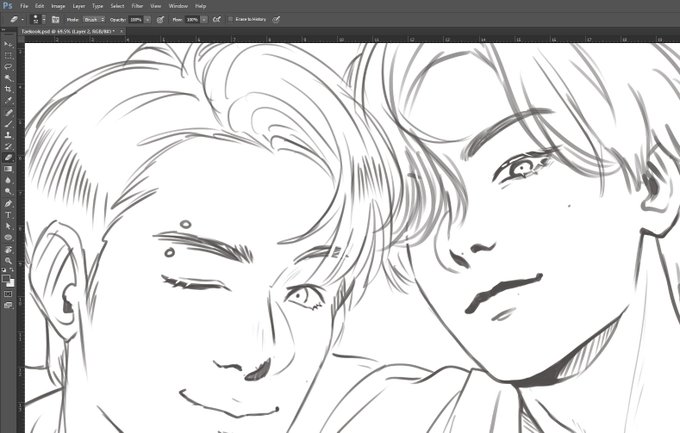The image size is (680, 433).
Task: Select the Zoom tool
Action: tap(8, 261)
